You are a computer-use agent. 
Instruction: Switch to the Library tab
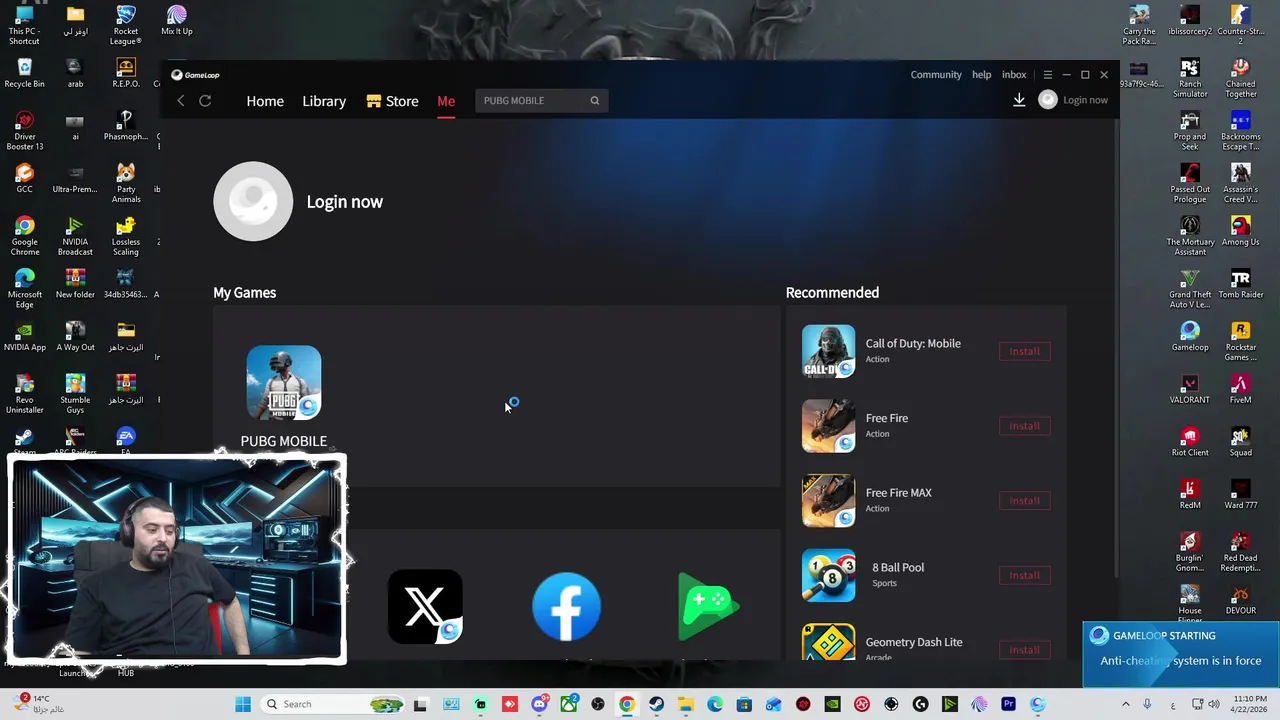[324, 101]
